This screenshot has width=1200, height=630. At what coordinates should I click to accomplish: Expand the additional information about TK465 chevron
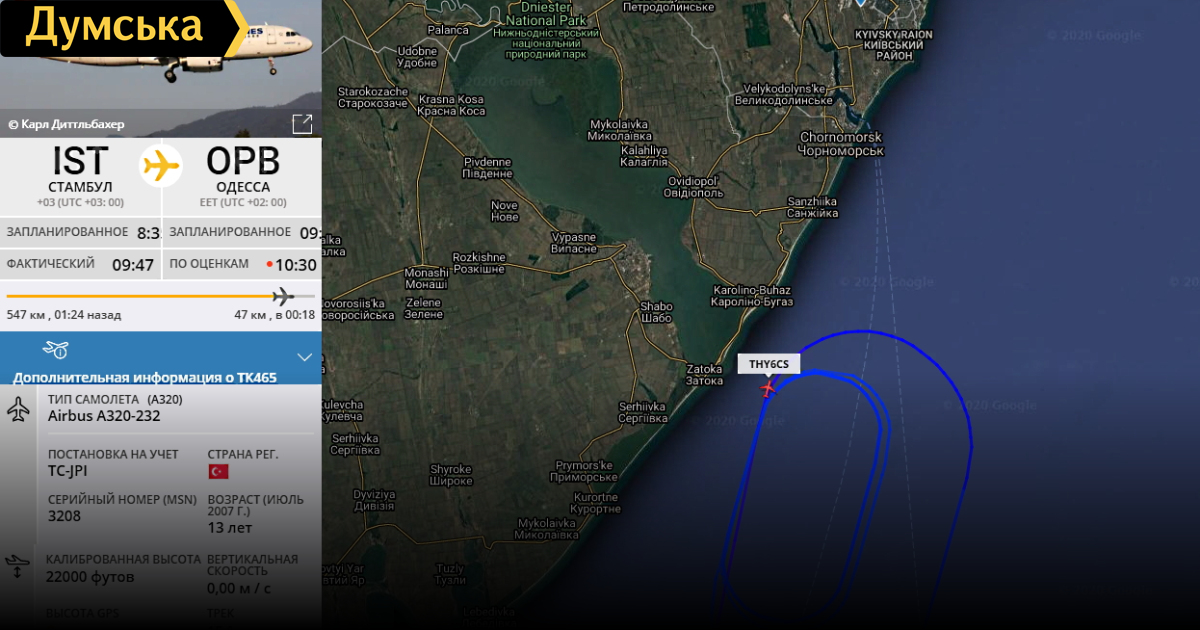305,357
